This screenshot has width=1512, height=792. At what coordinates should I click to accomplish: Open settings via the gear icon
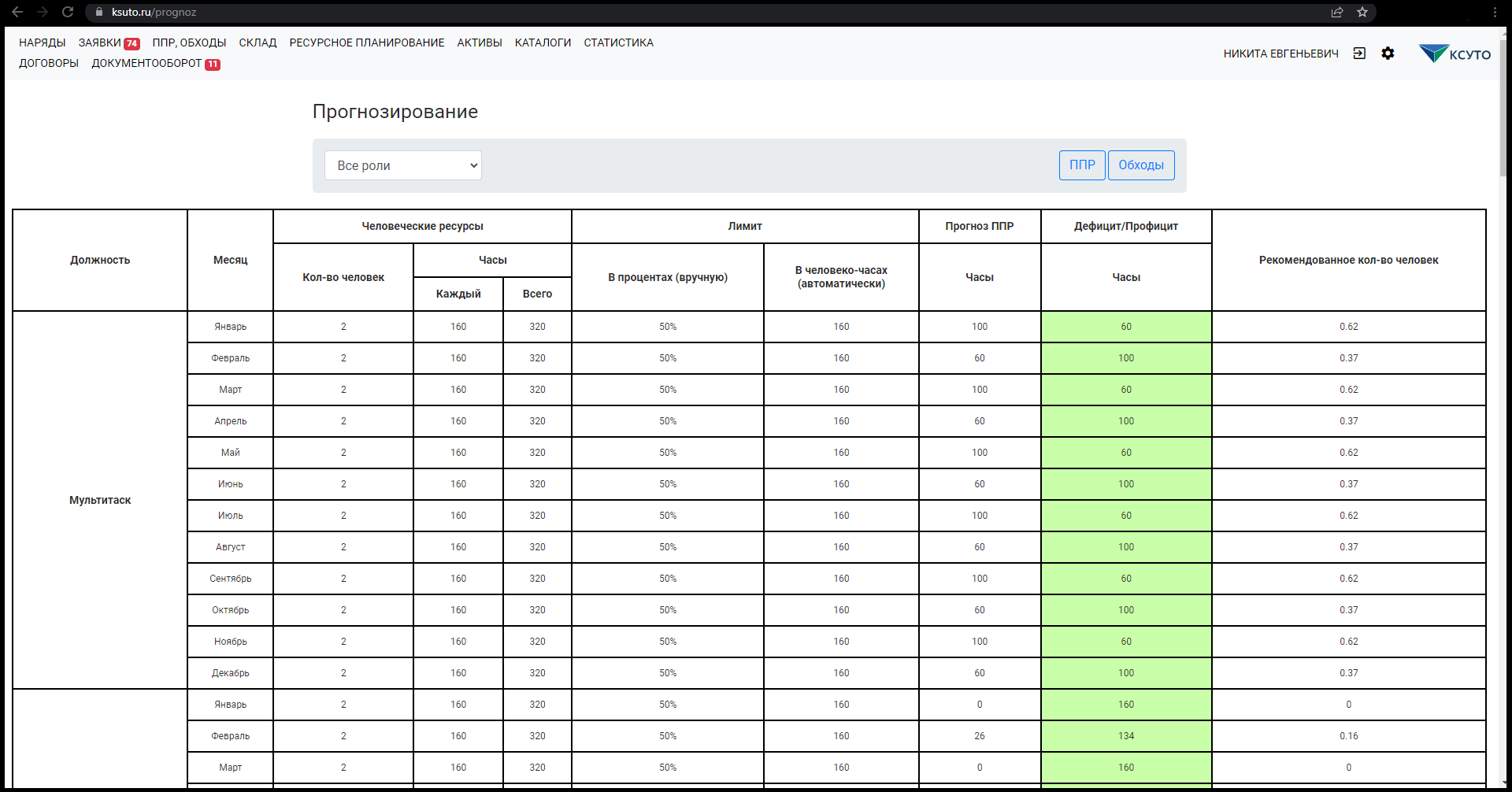click(1388, 54)
